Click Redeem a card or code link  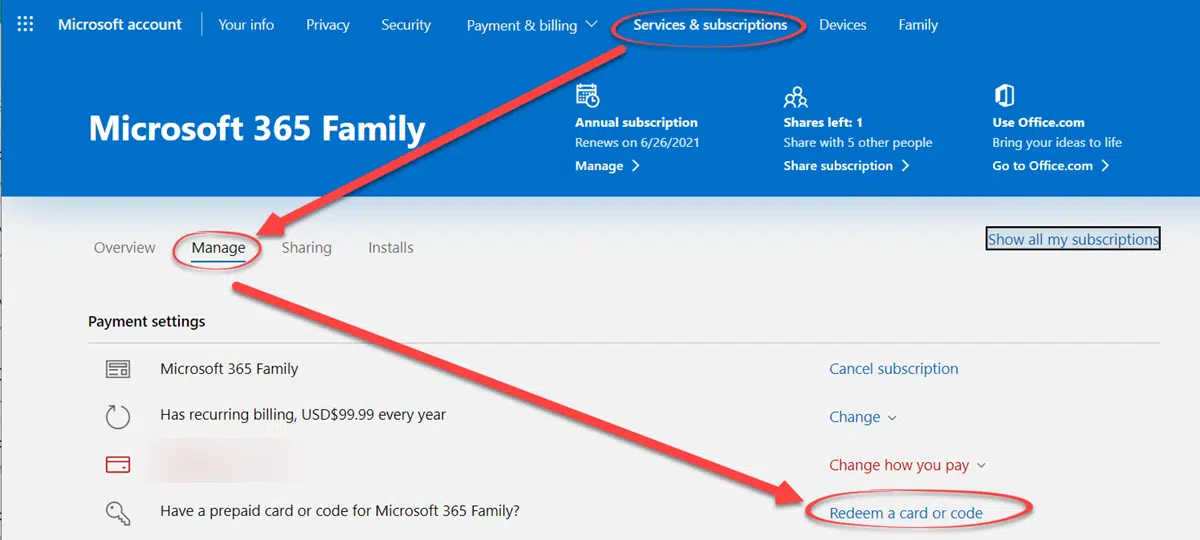pos(906,513)
